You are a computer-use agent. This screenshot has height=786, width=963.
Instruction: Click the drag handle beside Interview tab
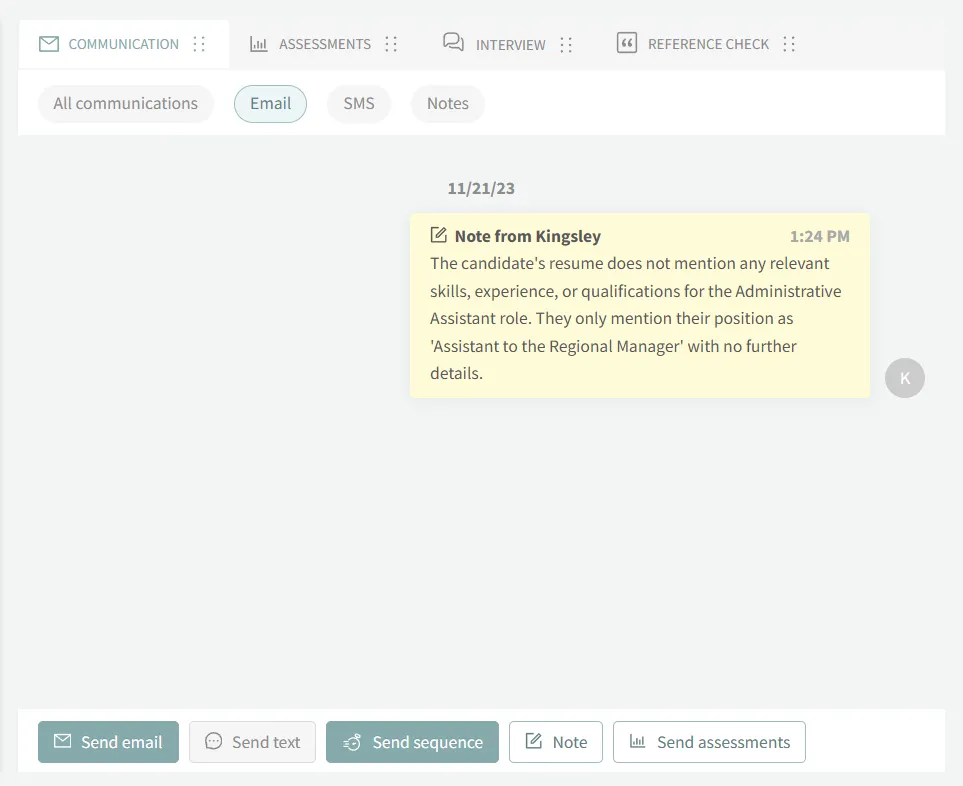point(566,44)
